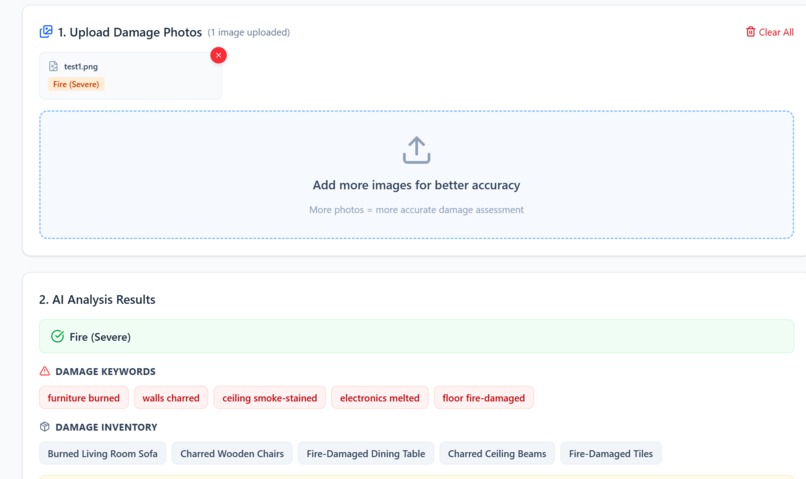The width and height of the screenshot is (806, 479).
Task: Select the 'electronics melted' keyword tag
Action: tap(380, 398)
